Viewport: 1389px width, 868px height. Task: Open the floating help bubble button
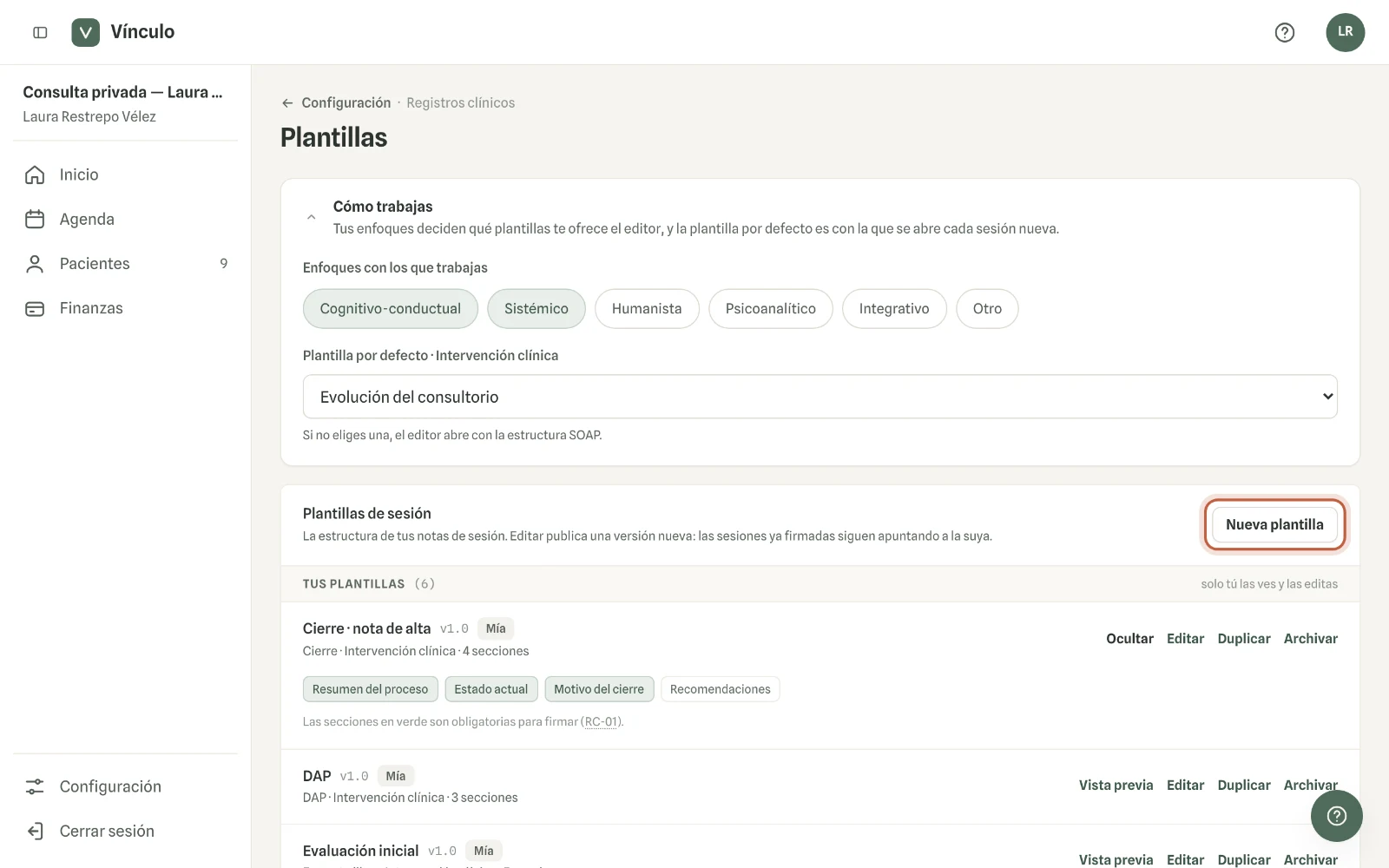pyautogui.click(x=1336, y=815)
